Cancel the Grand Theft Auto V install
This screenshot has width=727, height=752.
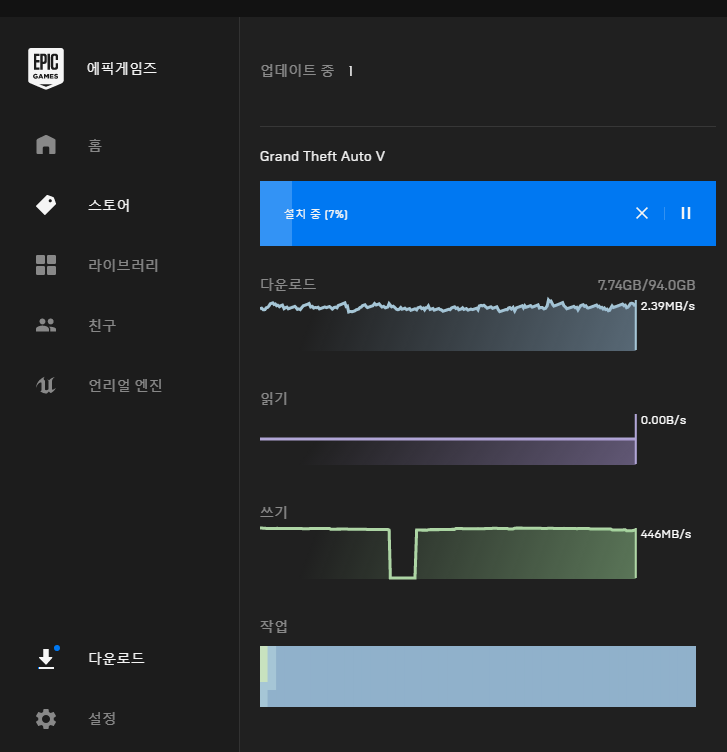coord(642,213)
